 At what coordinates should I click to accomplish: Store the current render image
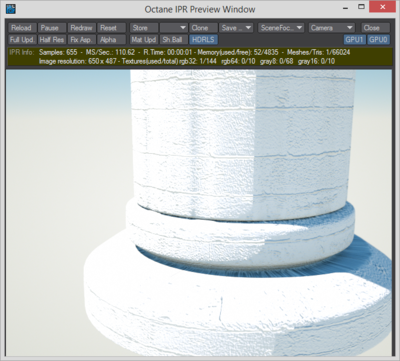[144, 28]
